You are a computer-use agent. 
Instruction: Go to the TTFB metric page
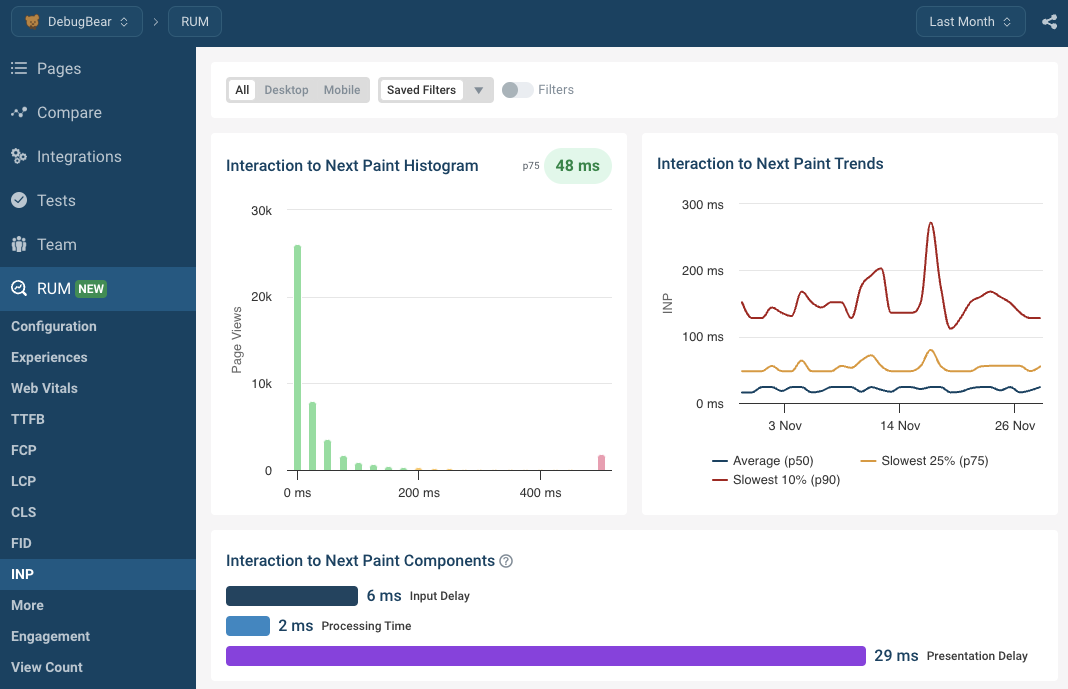point(28,419)
